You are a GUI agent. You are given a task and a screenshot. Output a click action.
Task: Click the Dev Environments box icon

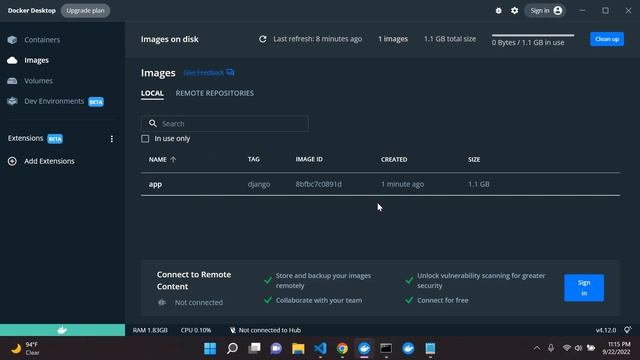coord(12,101)
